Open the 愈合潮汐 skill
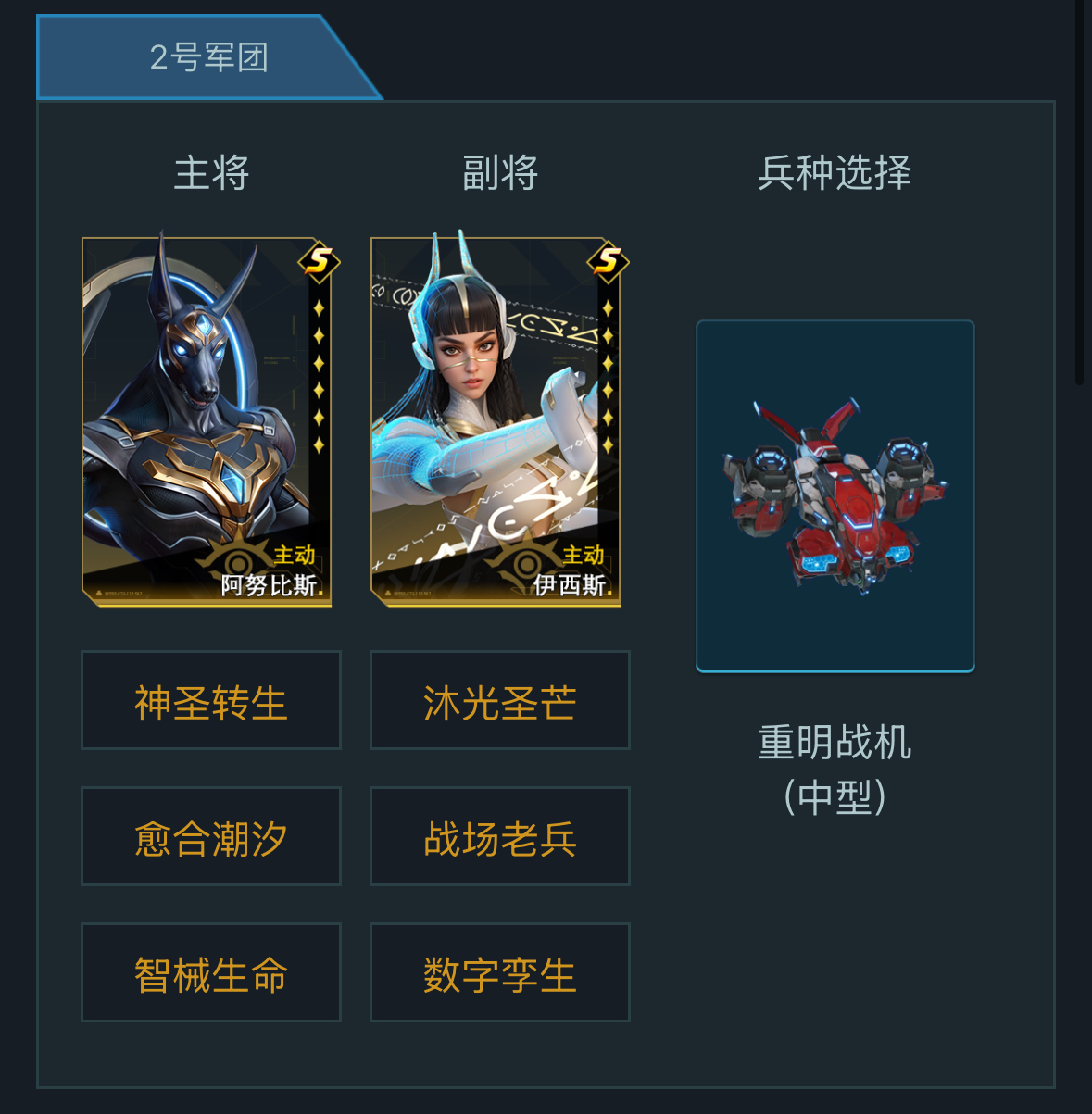1092x1114 pixels. pyautogui.click(x=211, y=836)
